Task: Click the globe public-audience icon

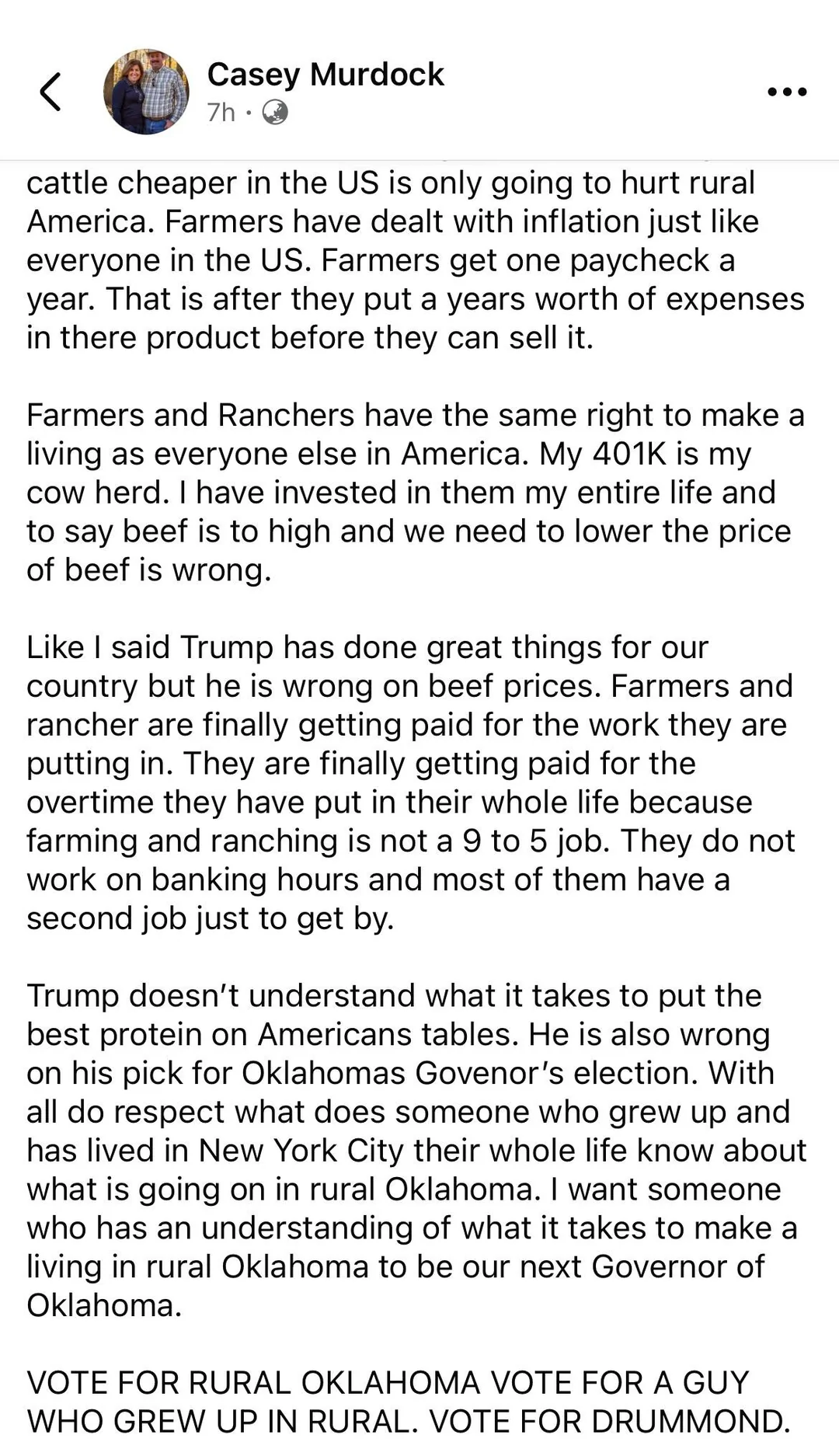Action: 275,113
